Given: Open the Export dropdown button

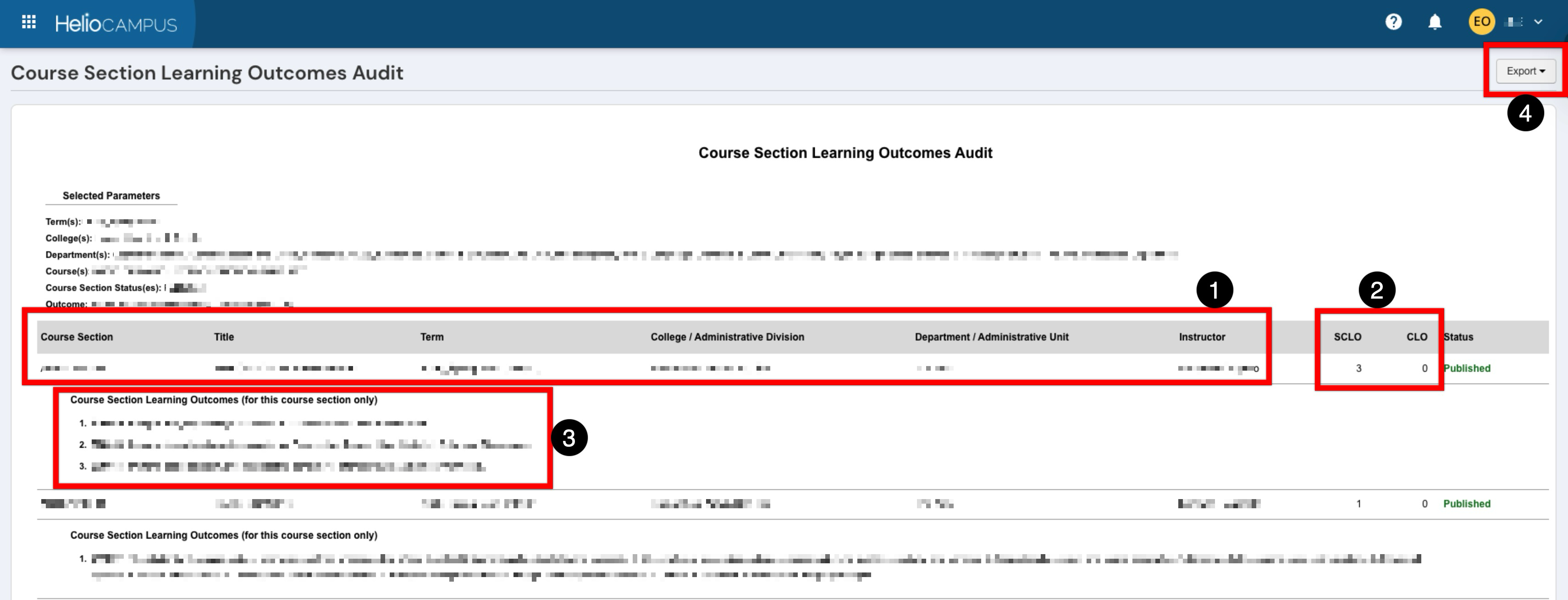Looking at the screenshot, I should pyautogui.click(x=1525, y=71).
